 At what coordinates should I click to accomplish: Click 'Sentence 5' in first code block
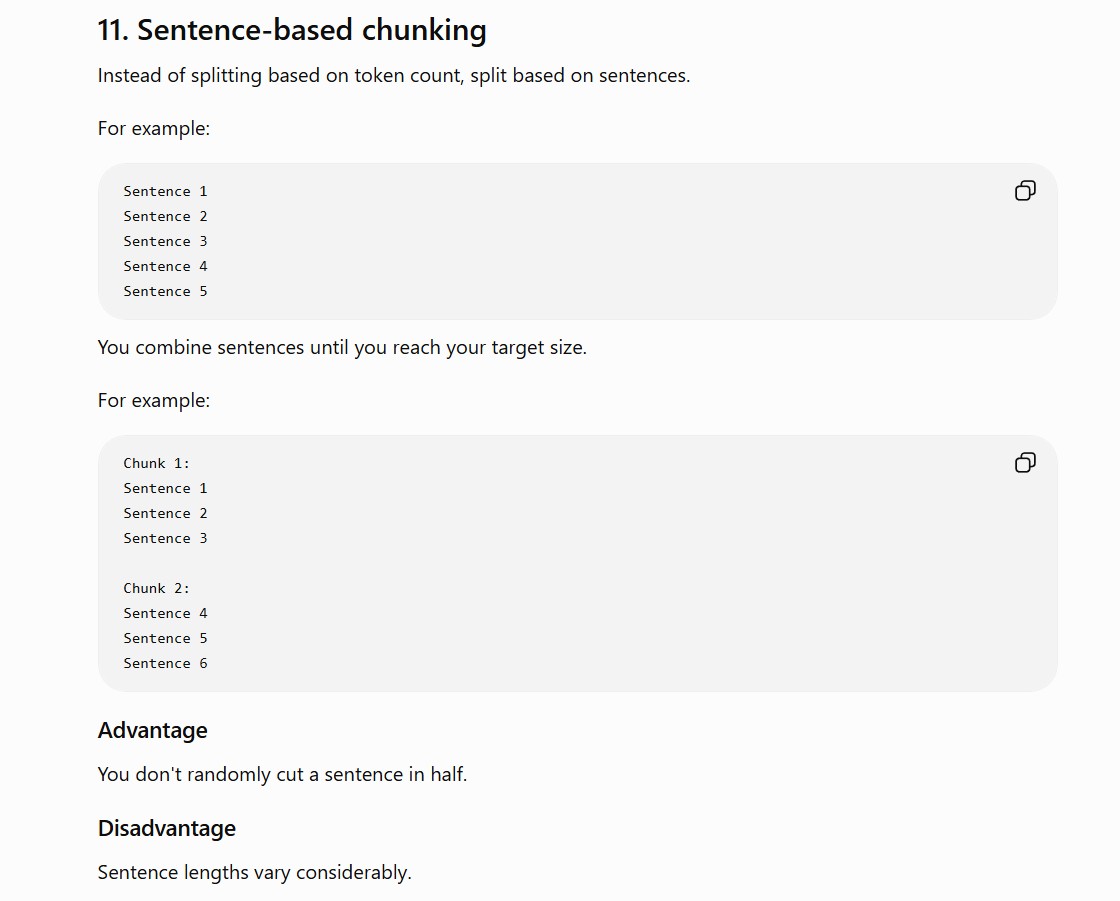coord(165,292)
